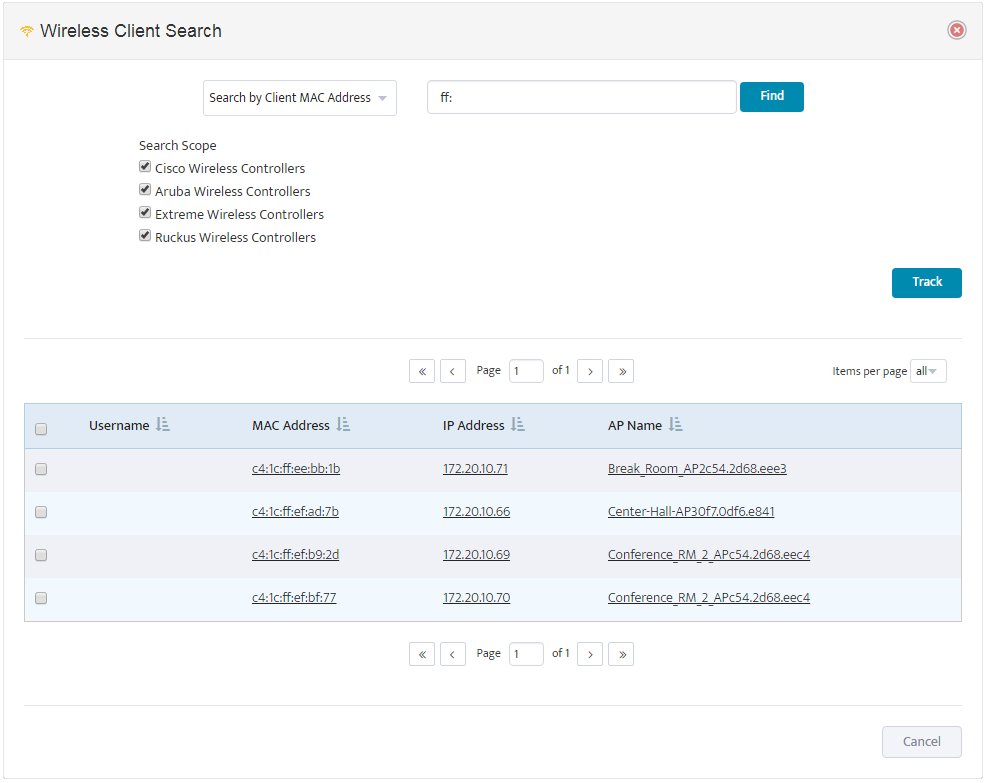Open Items per page dropdown

[928, 371]
